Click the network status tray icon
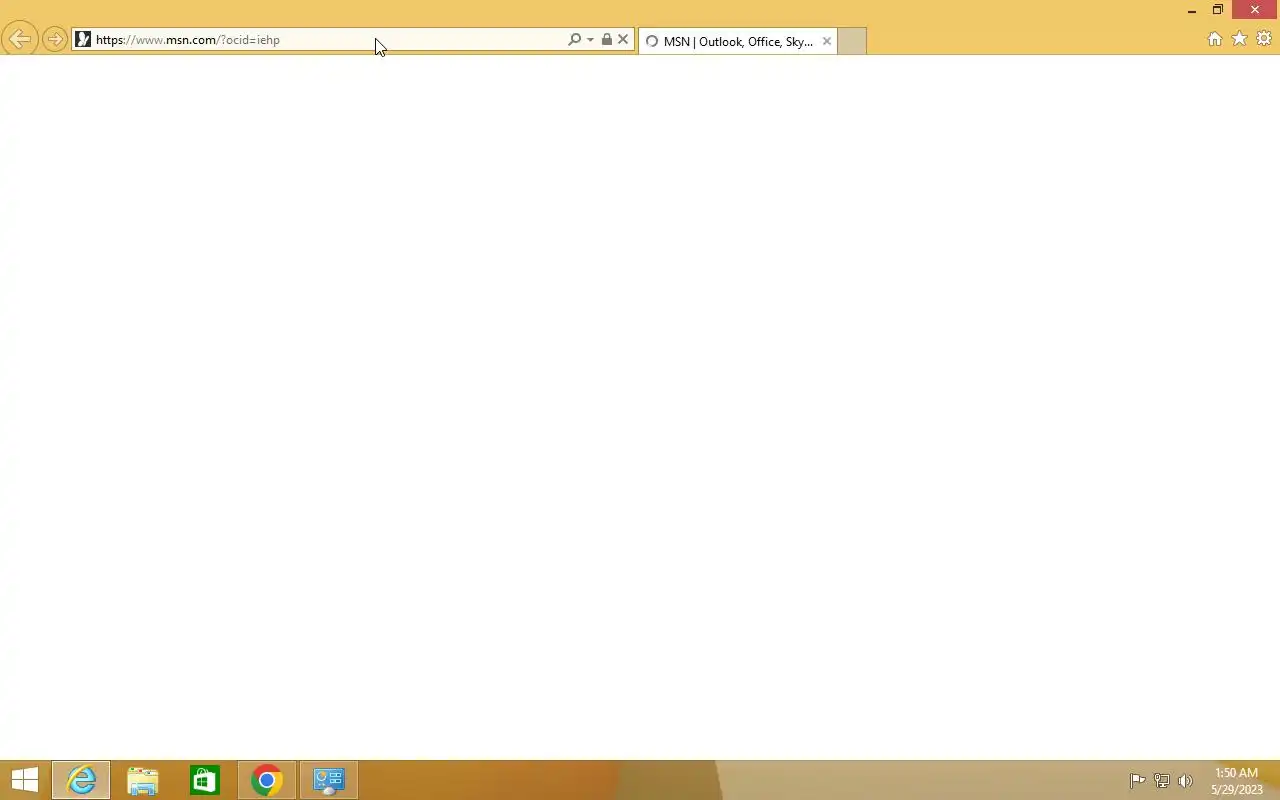Image resolution: width=1280 pixels, height=800 pixels. pyautogui.click(x=1162, y=781)
